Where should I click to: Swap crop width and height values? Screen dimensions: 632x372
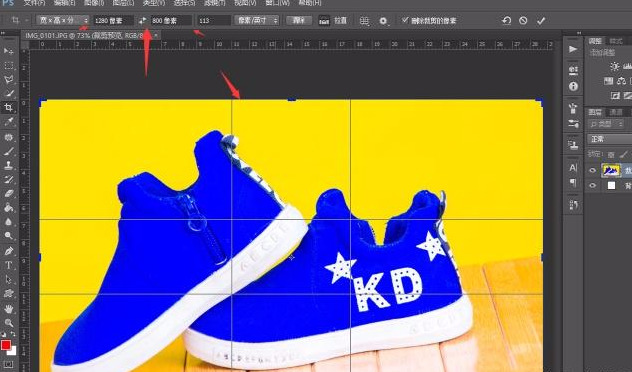click(x=142, y=20)
